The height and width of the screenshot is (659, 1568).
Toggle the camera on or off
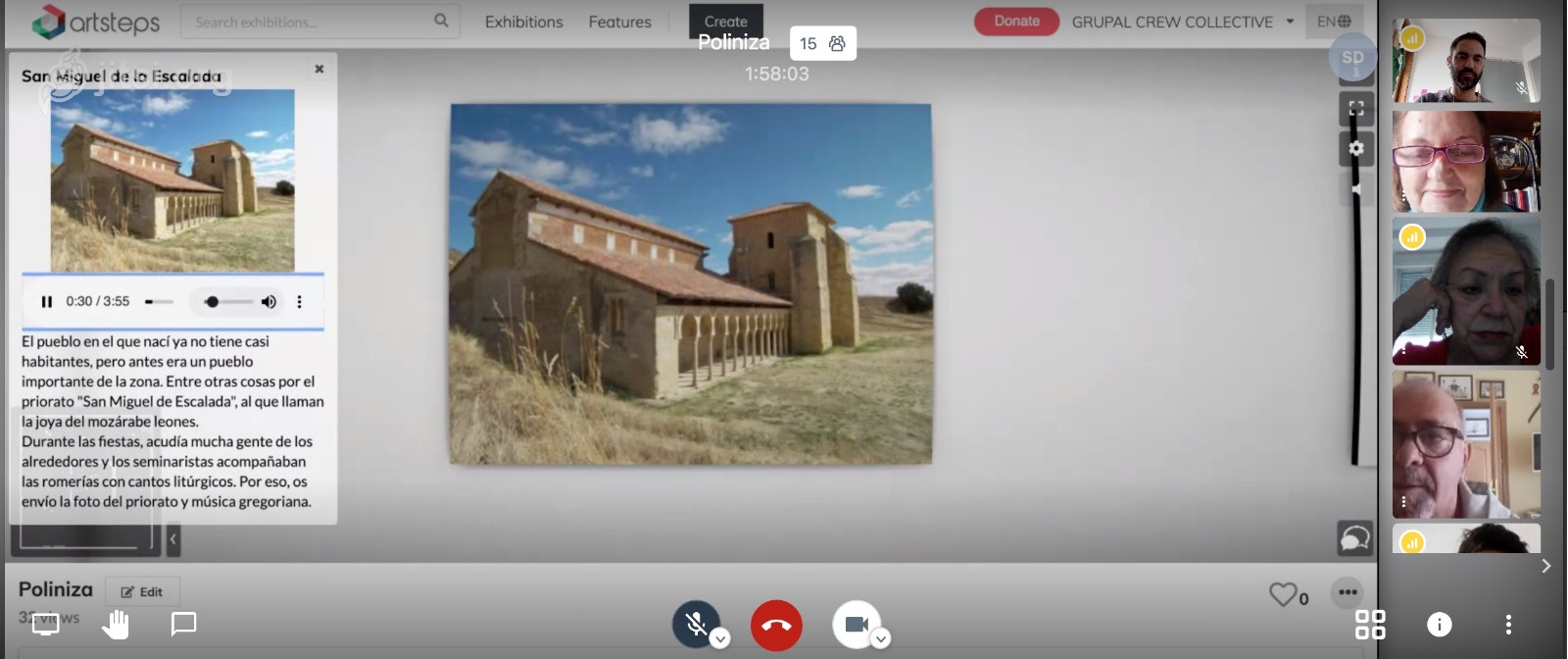856,625
